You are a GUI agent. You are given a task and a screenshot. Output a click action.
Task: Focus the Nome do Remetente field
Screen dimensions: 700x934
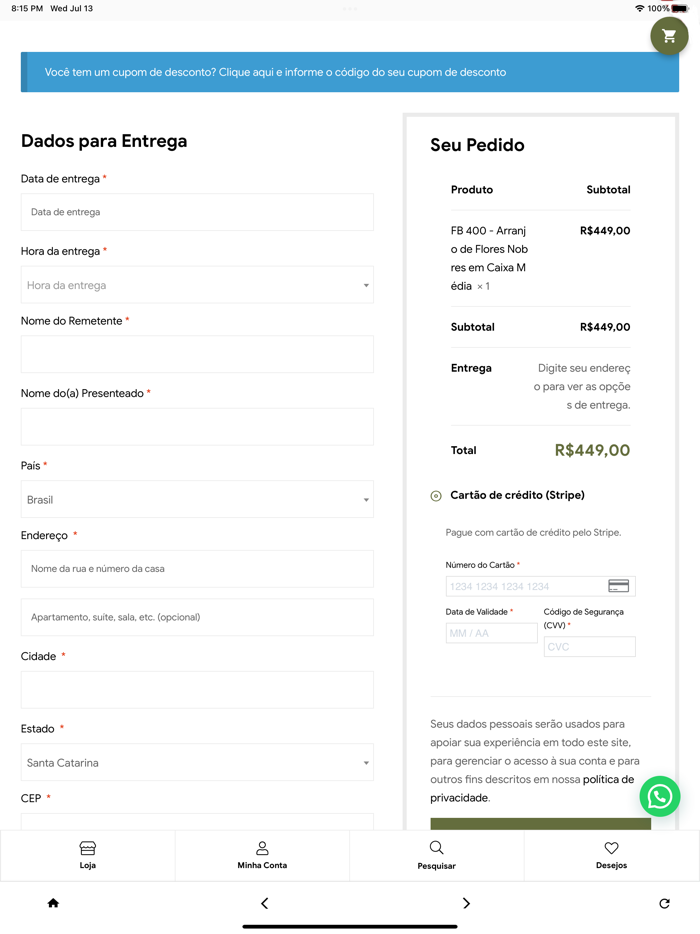coord(197,354)
